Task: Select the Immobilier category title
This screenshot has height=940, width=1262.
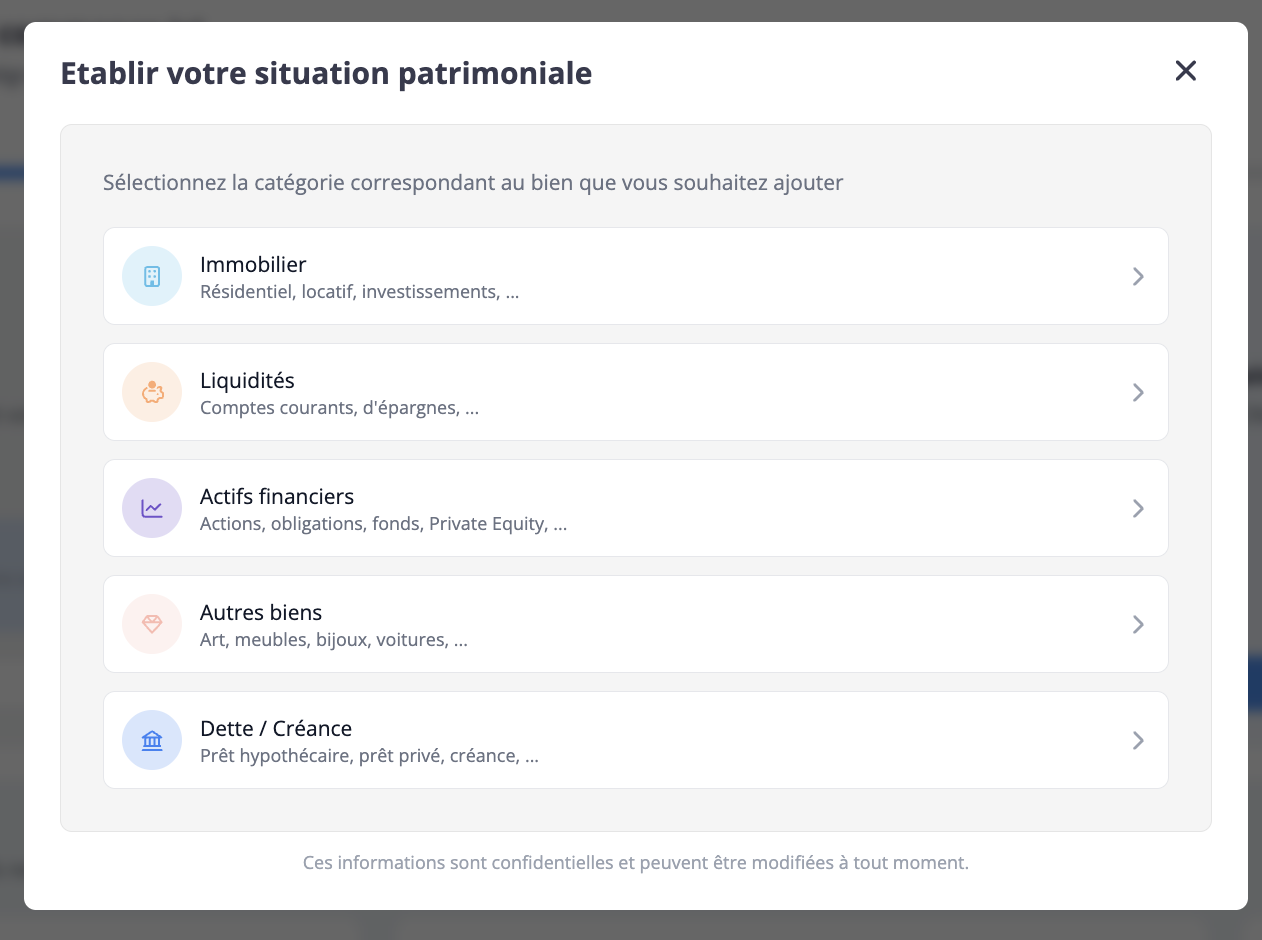Action: point(253,265)
